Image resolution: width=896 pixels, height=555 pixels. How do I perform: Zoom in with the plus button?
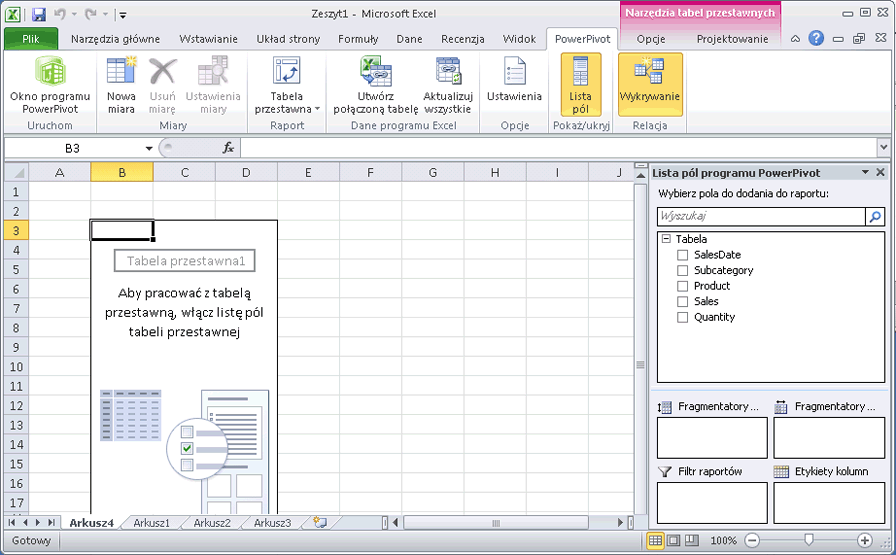coord(865,540)
